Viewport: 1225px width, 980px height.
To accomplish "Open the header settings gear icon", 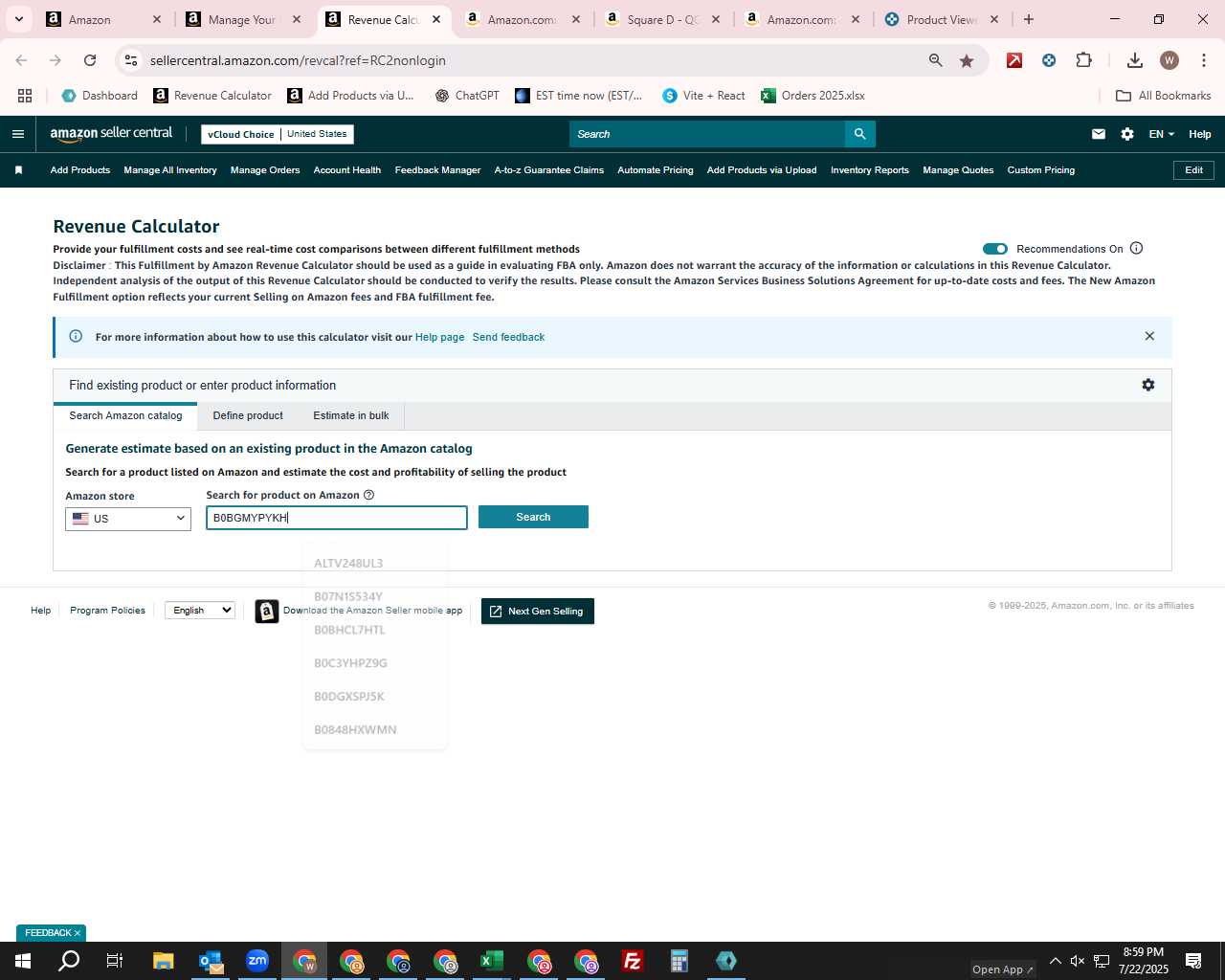I will [1127, 134].
